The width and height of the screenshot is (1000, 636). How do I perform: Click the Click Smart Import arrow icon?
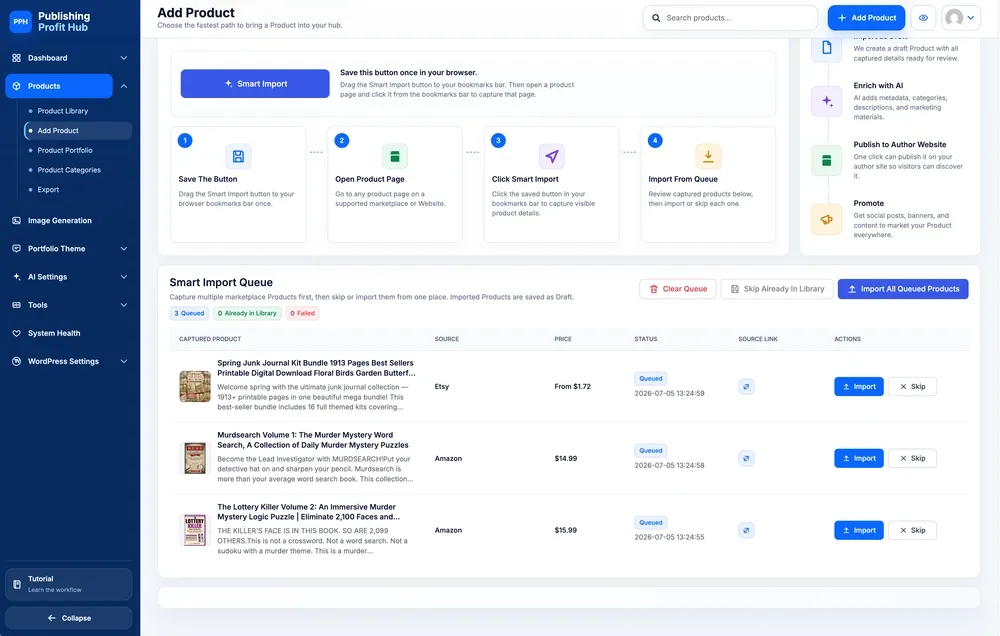pos(552,156)
